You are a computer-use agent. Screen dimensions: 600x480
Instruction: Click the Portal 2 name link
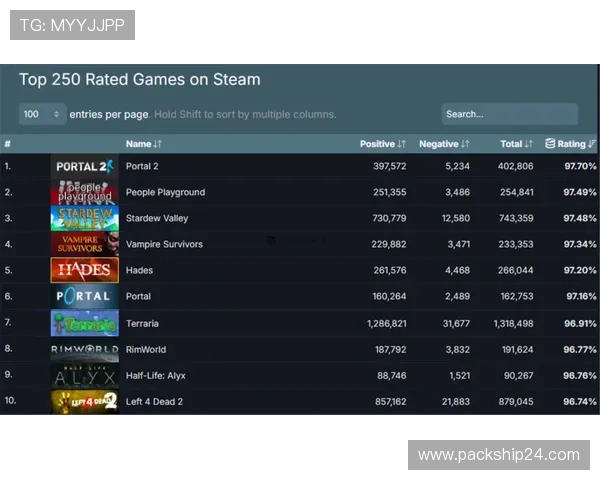click(142, 166)
